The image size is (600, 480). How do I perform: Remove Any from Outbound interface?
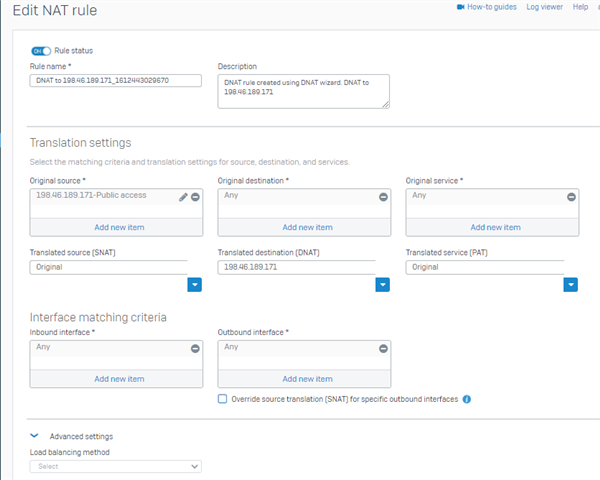383,348
